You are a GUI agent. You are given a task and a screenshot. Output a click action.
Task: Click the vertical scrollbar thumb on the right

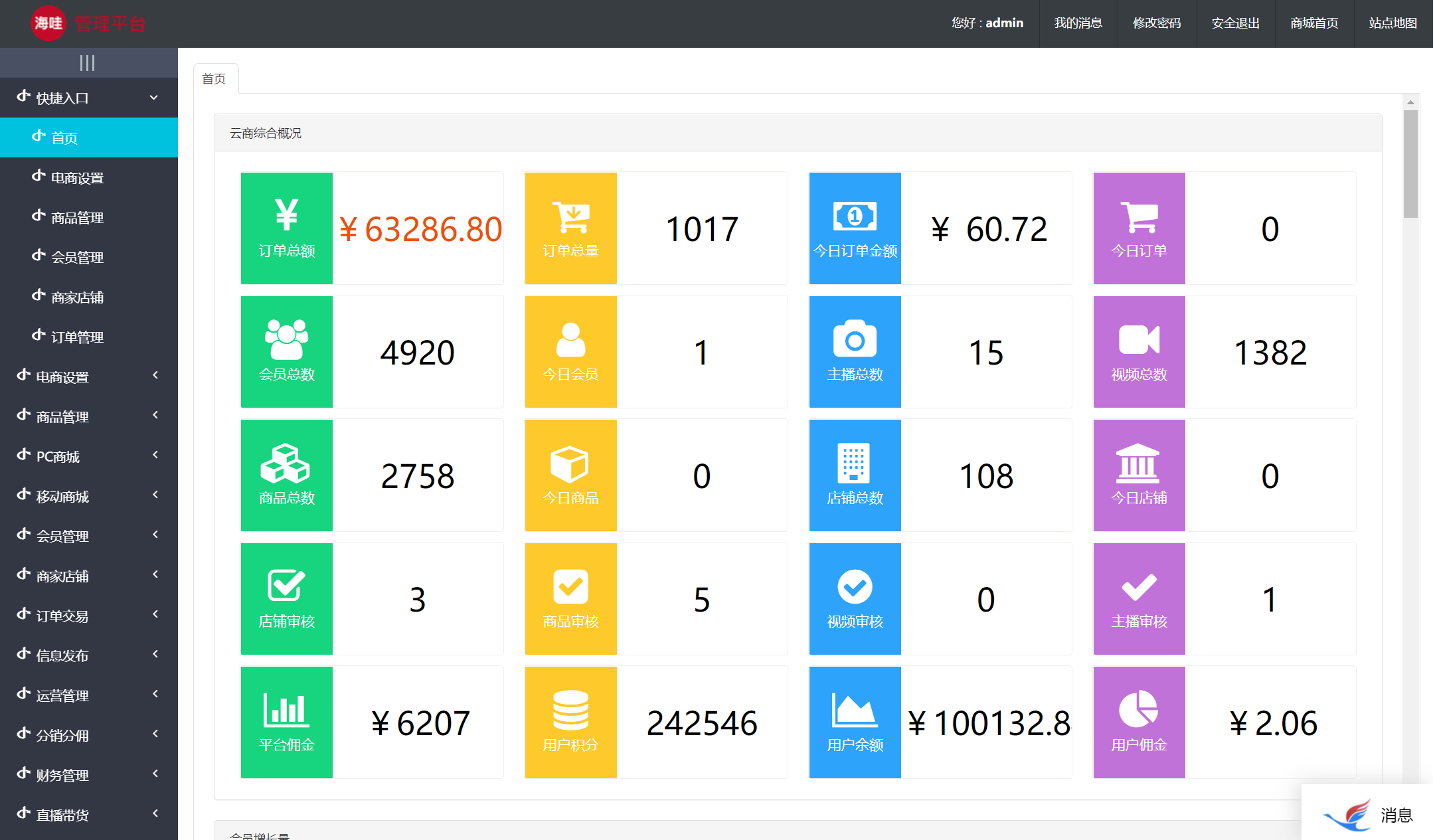click(x=1410, y=163)
